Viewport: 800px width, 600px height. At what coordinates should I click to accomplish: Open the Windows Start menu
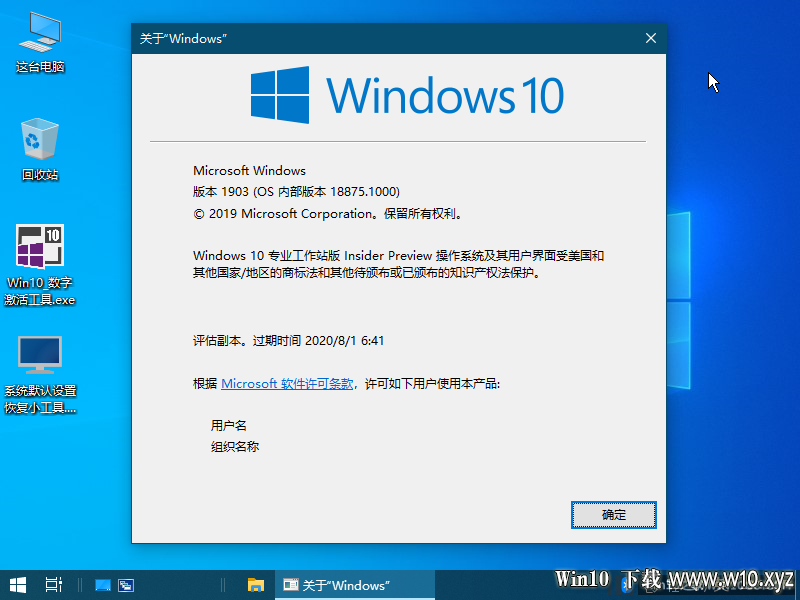pos(18,585)
